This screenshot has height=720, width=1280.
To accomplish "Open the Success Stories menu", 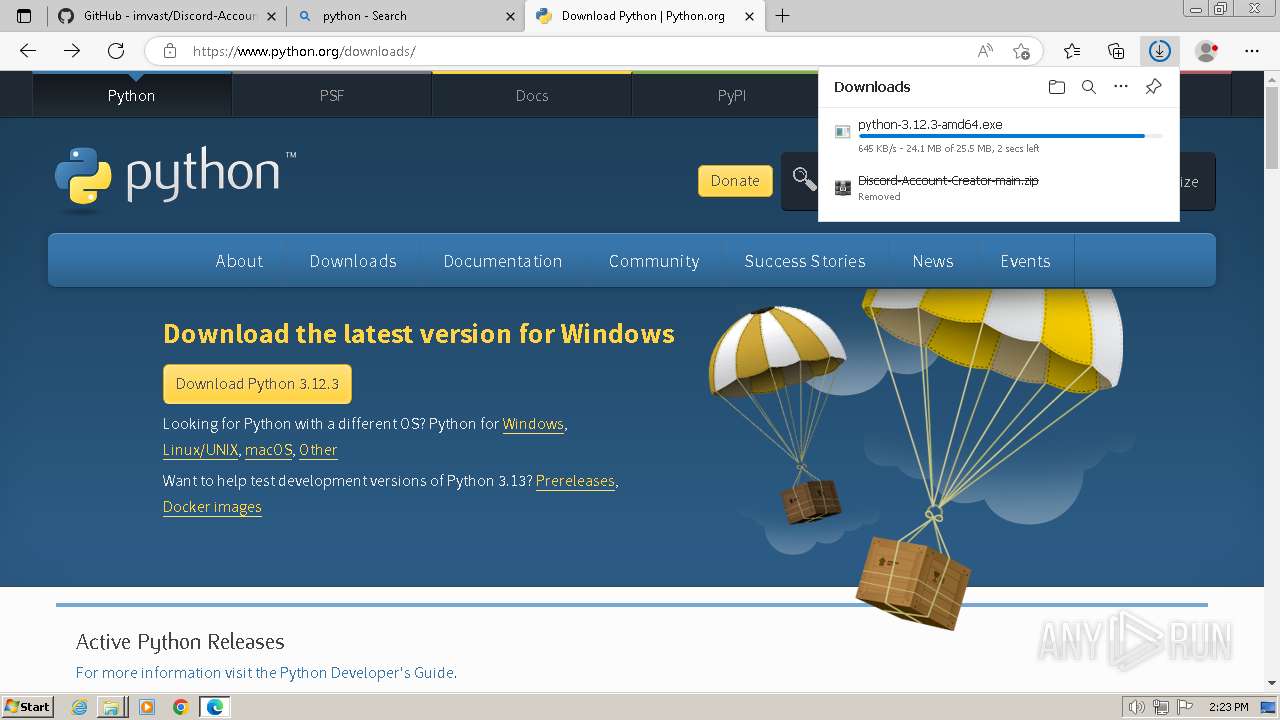I will point(805,261).
